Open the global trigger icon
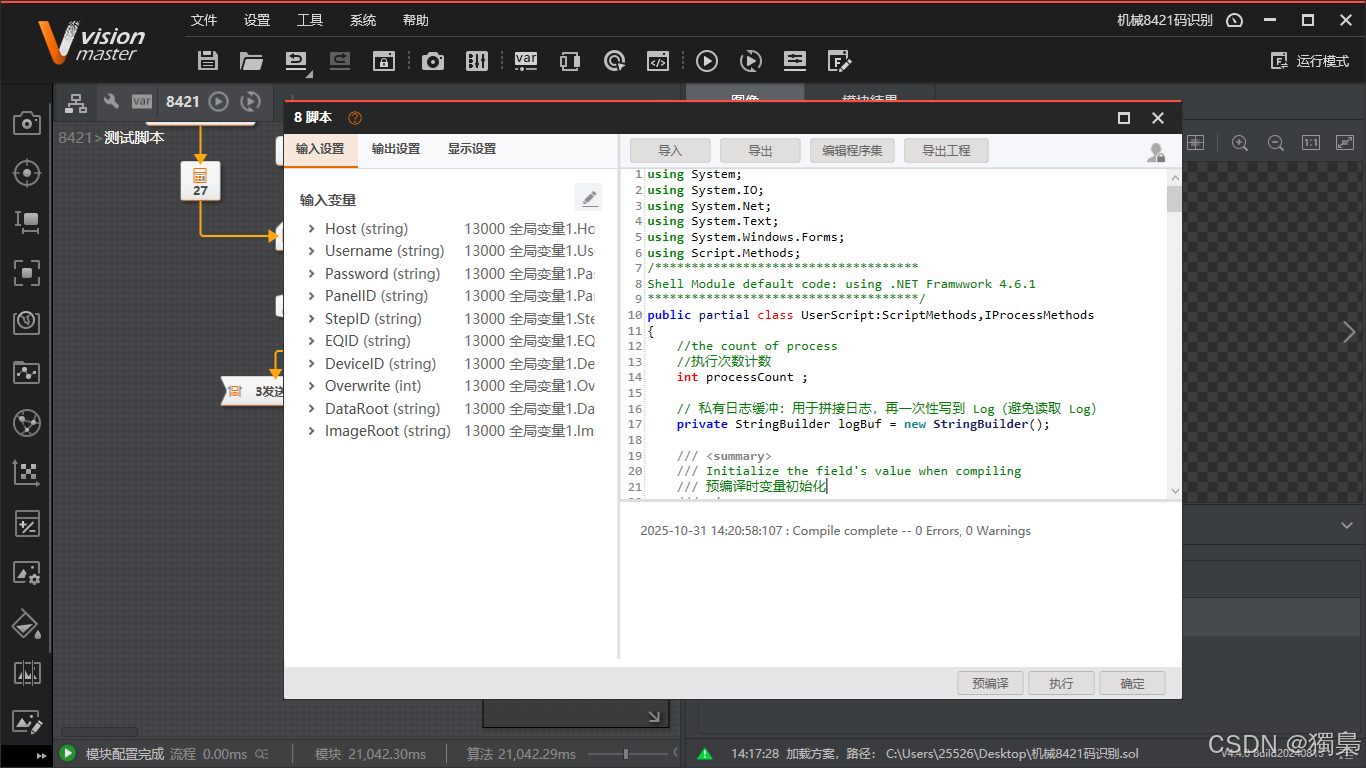 [x=614, y=61]
